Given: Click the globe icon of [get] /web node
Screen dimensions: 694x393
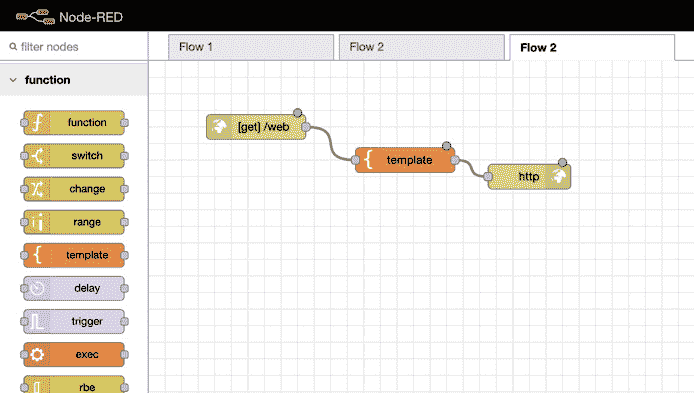Looking at the screenshot, I should 219,127.
